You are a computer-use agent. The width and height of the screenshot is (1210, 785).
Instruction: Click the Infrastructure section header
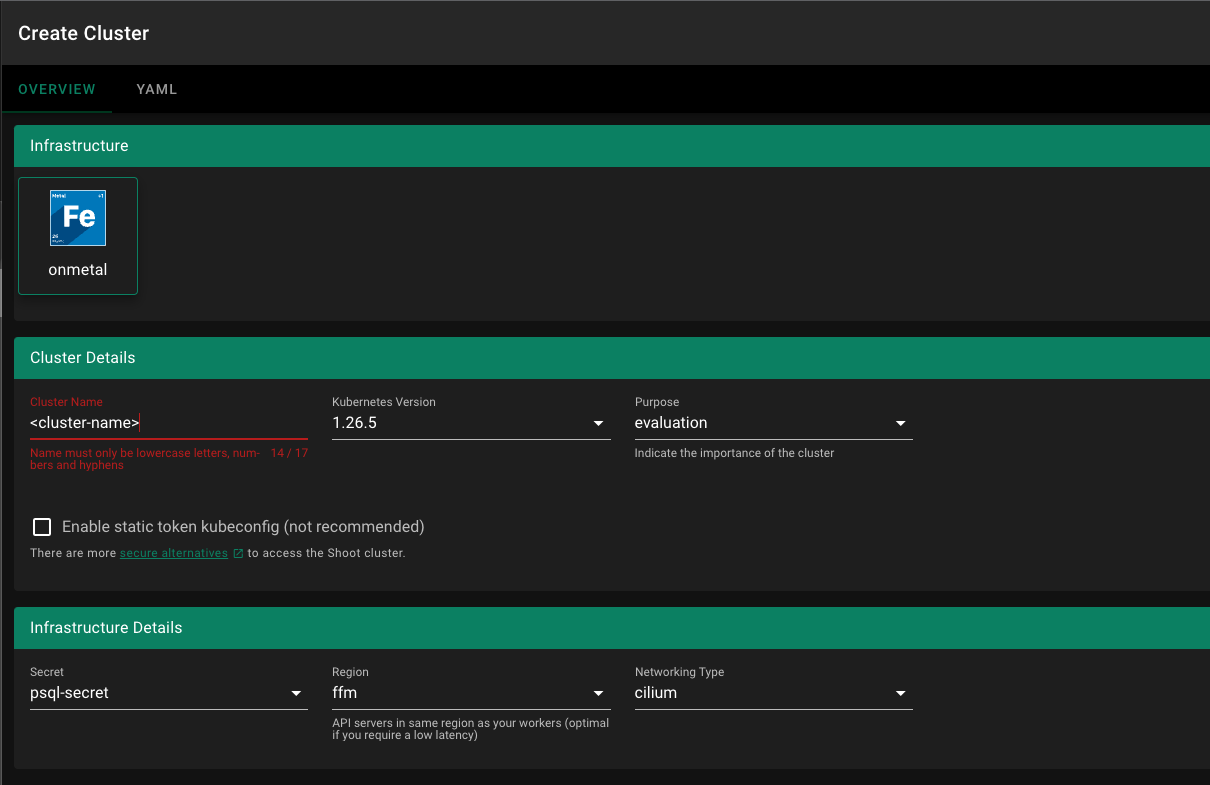pyautogui.click(x=79, y=146)
